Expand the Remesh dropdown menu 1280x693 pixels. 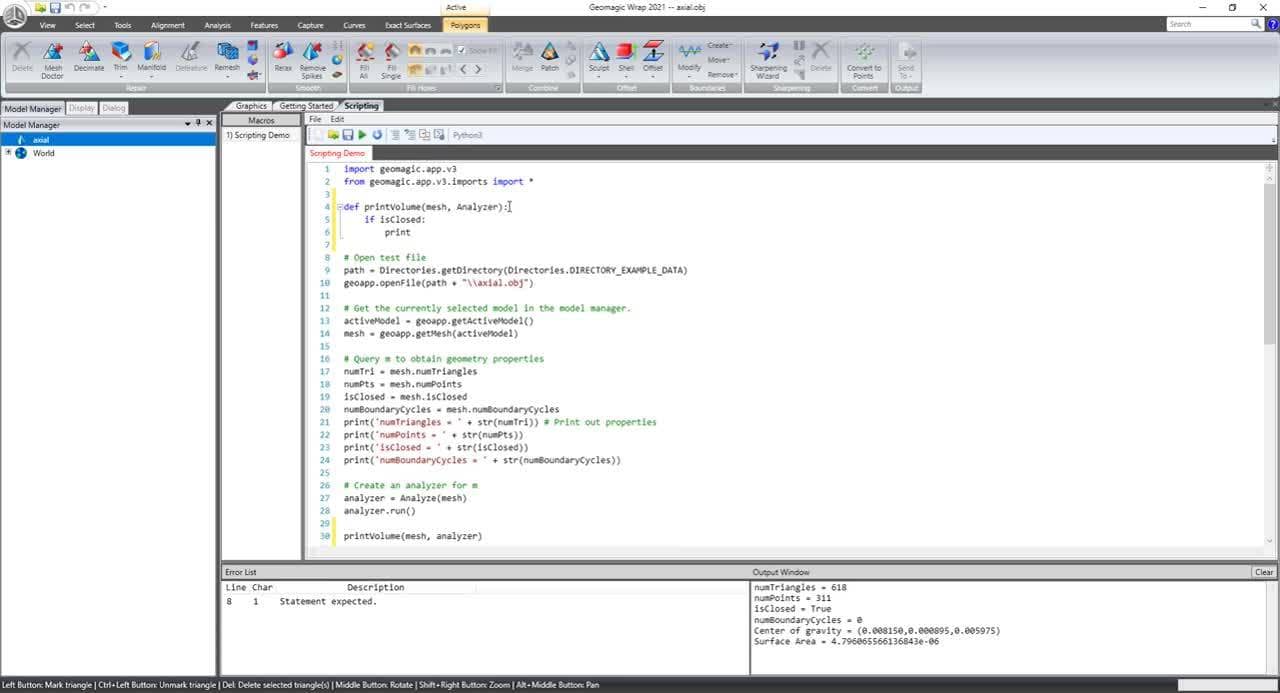(227, 76)
